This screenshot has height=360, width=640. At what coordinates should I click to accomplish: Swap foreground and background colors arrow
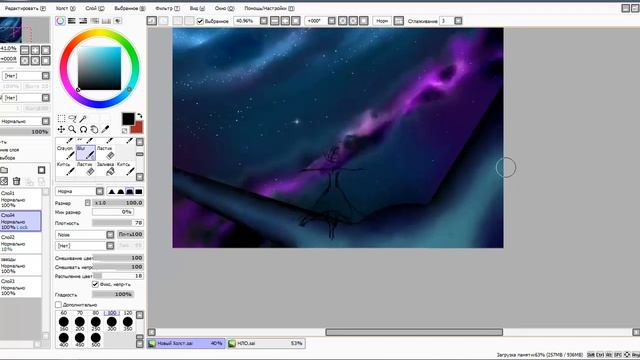pos(140,116)
